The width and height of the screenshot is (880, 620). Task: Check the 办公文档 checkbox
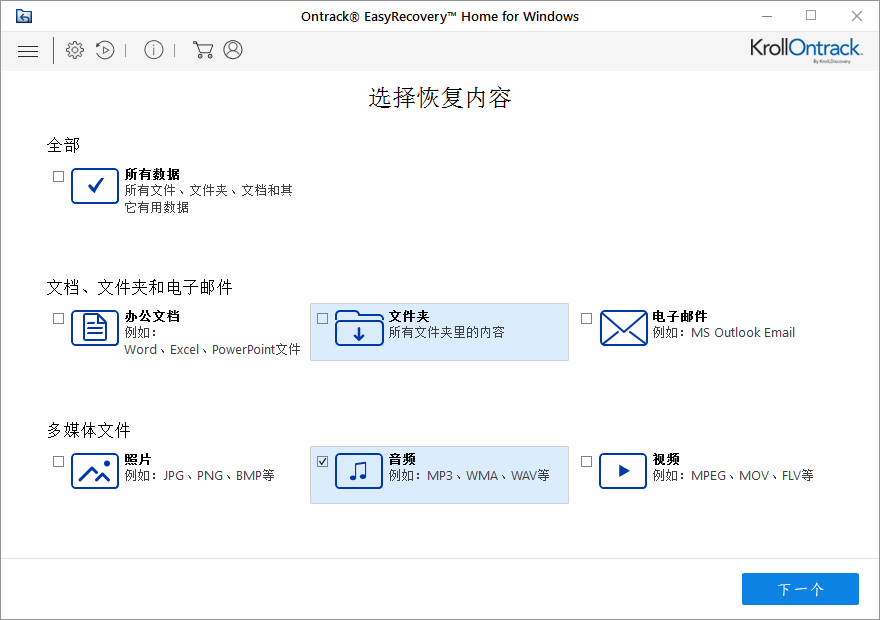pyautogui.click(x=58, y=317)
